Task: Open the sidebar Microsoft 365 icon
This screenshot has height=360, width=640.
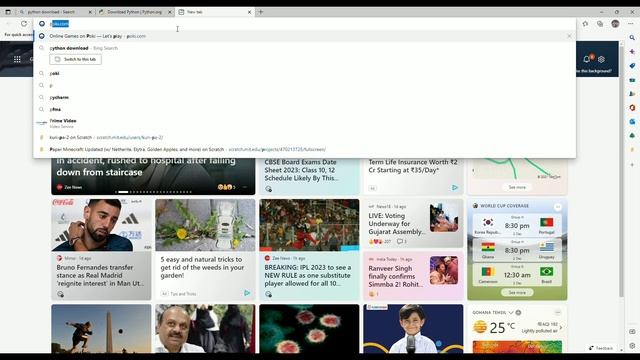Action: [632, 108]
